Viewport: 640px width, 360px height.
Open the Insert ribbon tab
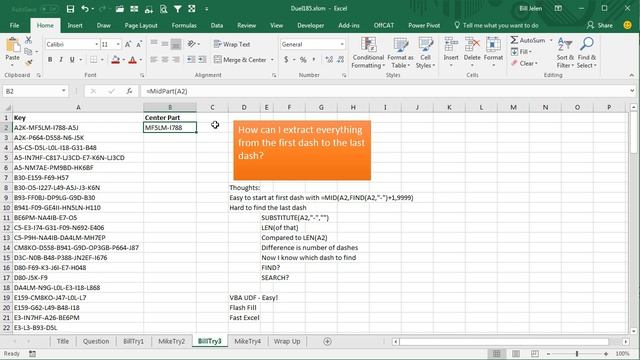[75, 25]
